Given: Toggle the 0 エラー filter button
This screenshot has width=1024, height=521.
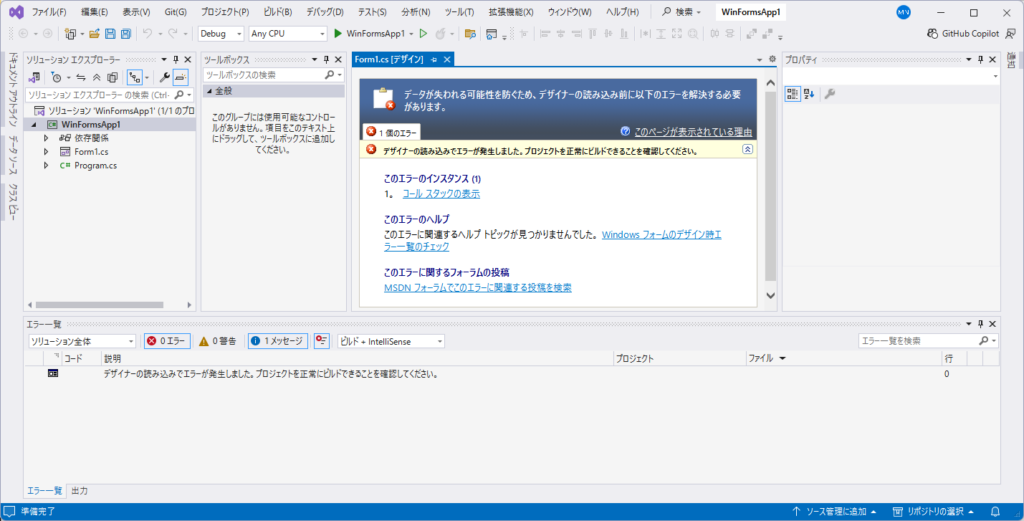Looking at the screenshot, I should pyautogui.click(x=167, y=341).
